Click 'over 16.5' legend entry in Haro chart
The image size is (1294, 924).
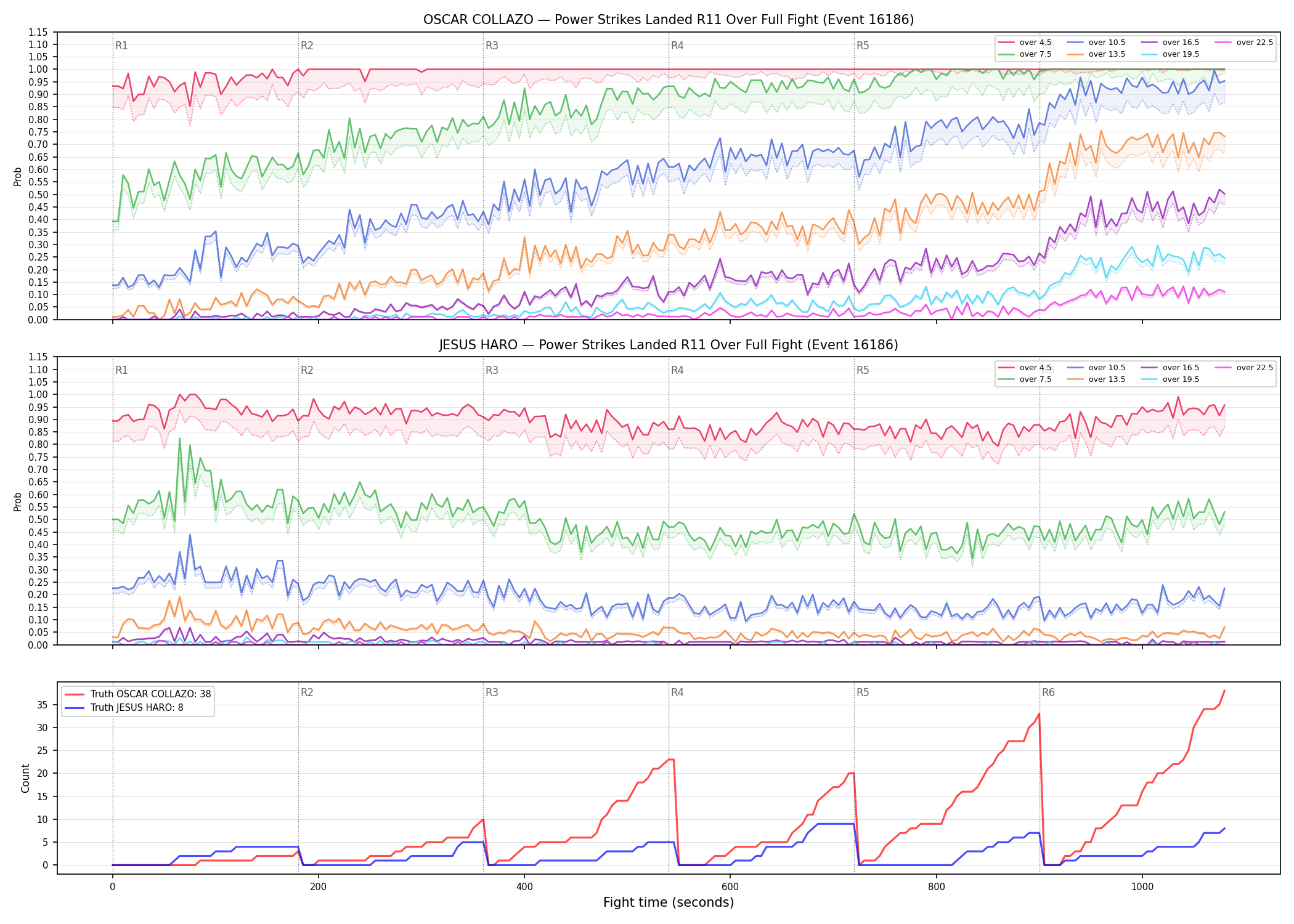click(x=1170, y=368)
